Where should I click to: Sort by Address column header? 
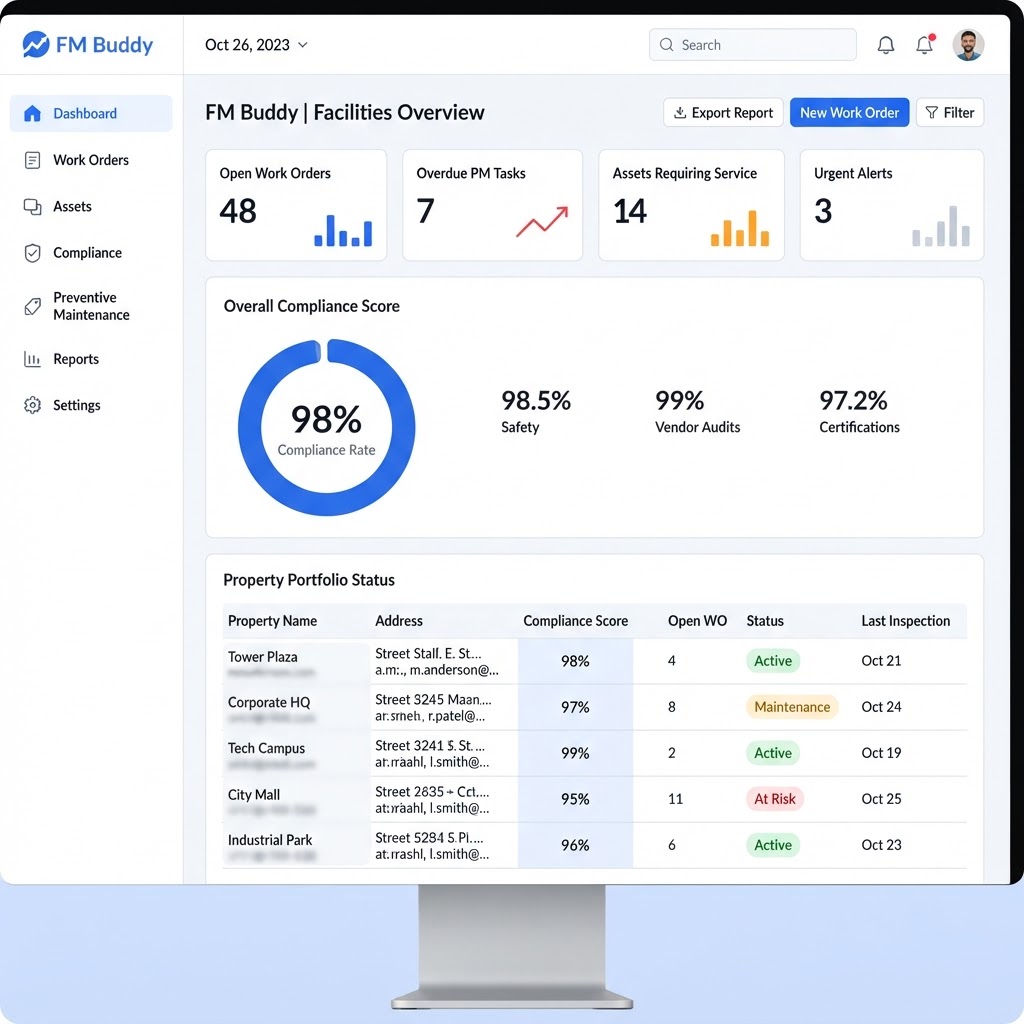click(398, 621)
